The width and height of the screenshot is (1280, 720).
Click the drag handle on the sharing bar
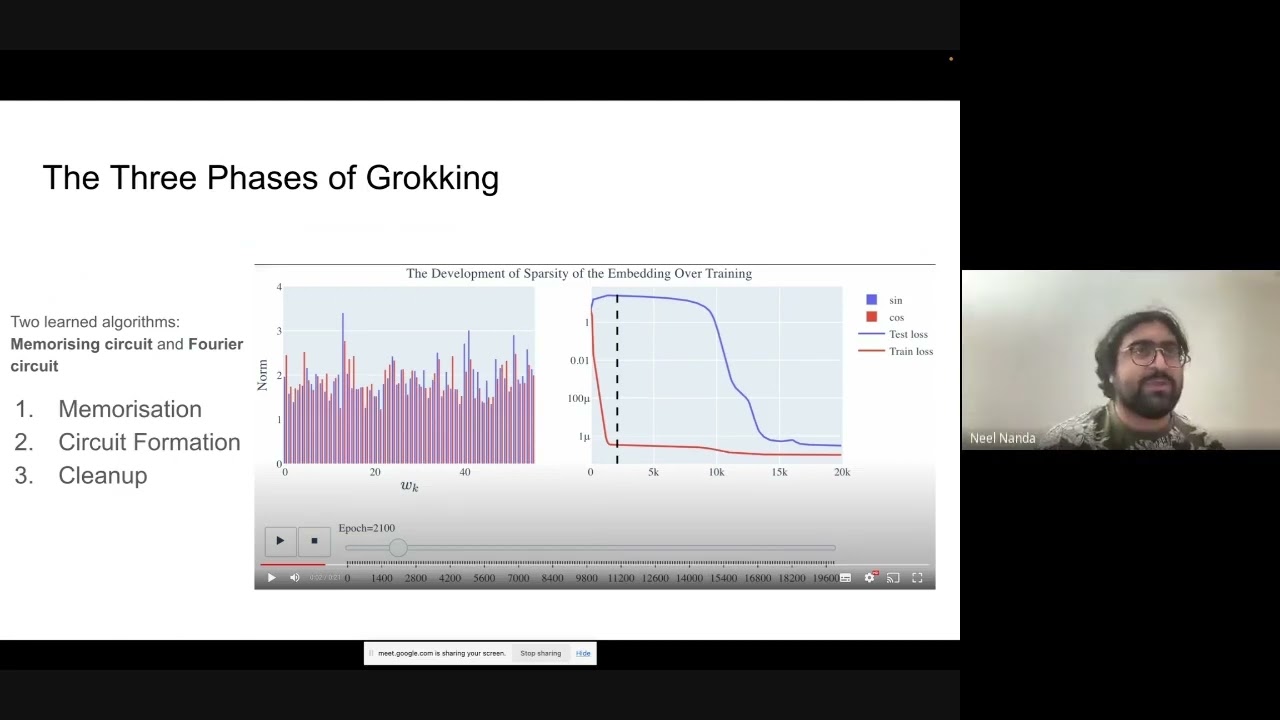pyautogui.click(x=371, y=653)
